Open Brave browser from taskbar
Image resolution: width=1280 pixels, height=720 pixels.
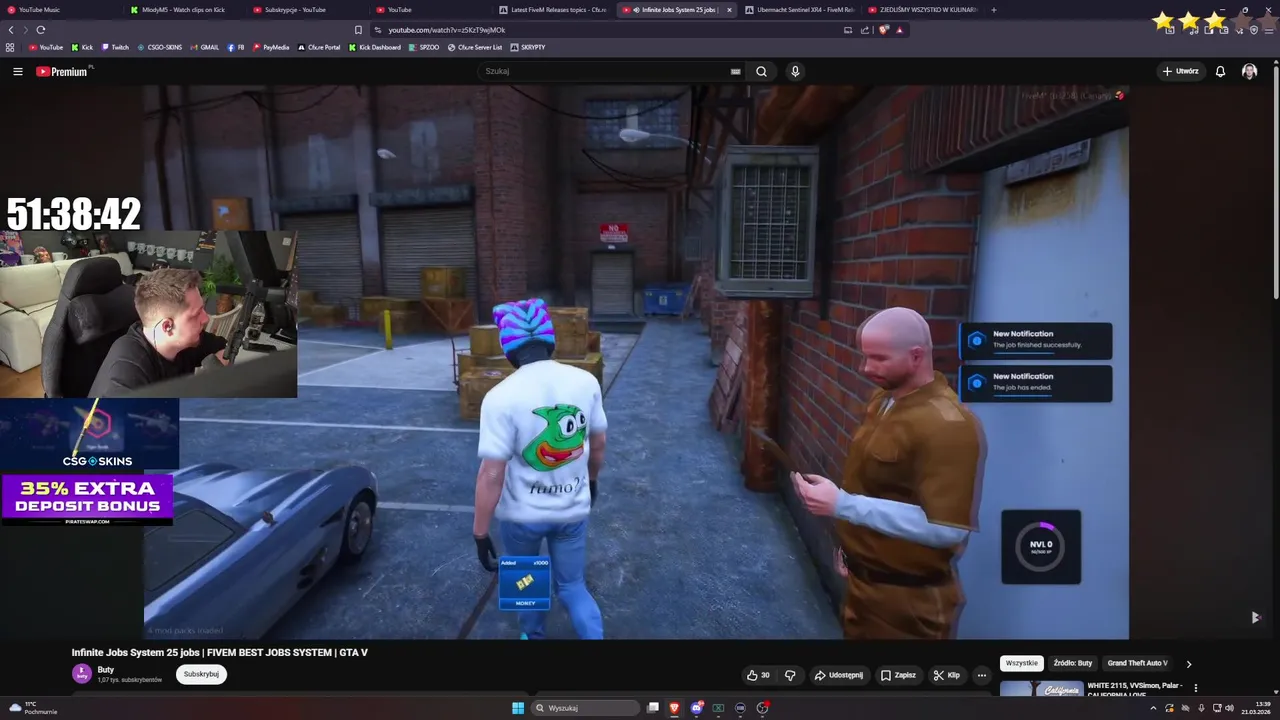click(675, 708)
